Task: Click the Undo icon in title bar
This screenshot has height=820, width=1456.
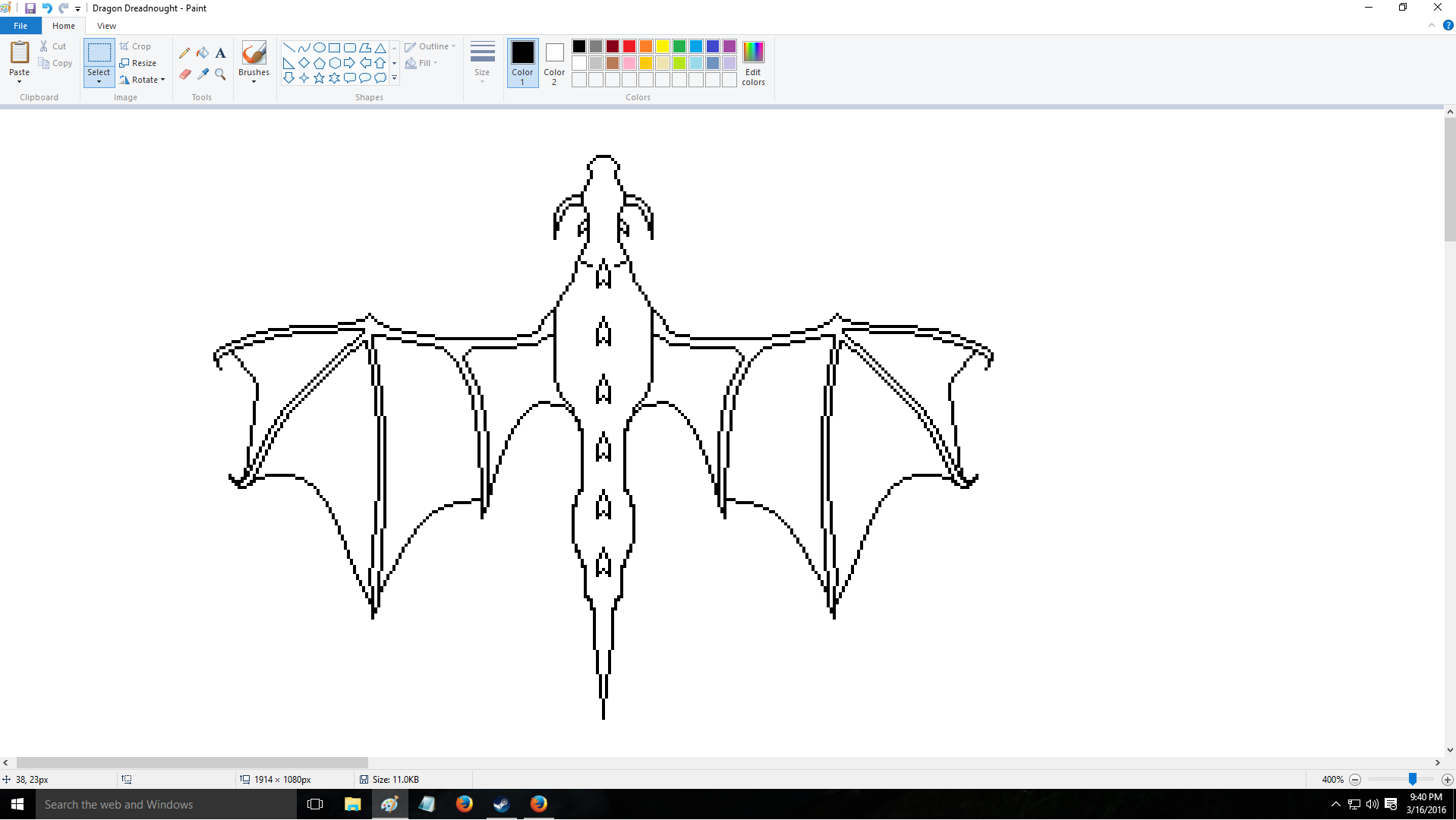Action: pyautogui.click(x=47, y=8)
